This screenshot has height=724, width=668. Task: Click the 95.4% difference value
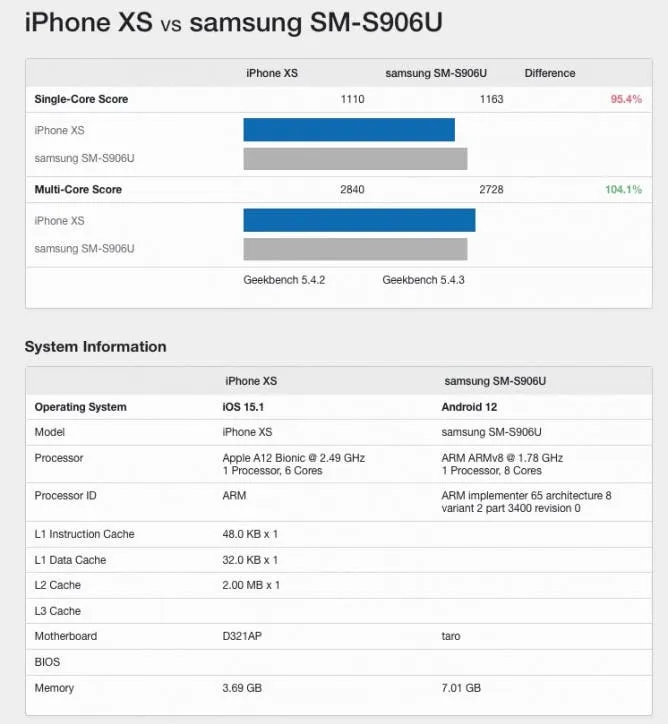[x=625, y=99]
